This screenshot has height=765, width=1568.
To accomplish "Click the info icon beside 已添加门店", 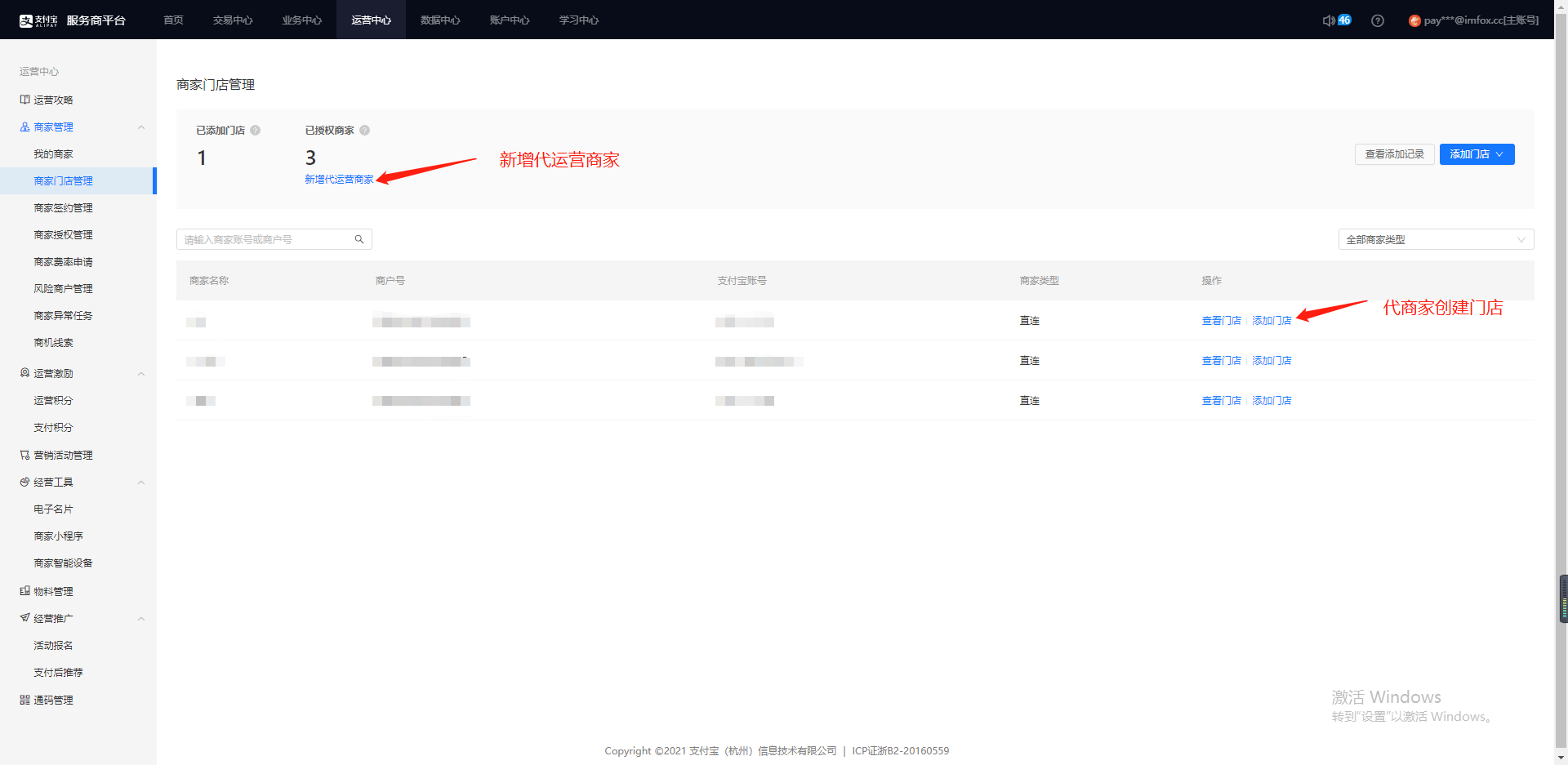I will pos(255,130).
